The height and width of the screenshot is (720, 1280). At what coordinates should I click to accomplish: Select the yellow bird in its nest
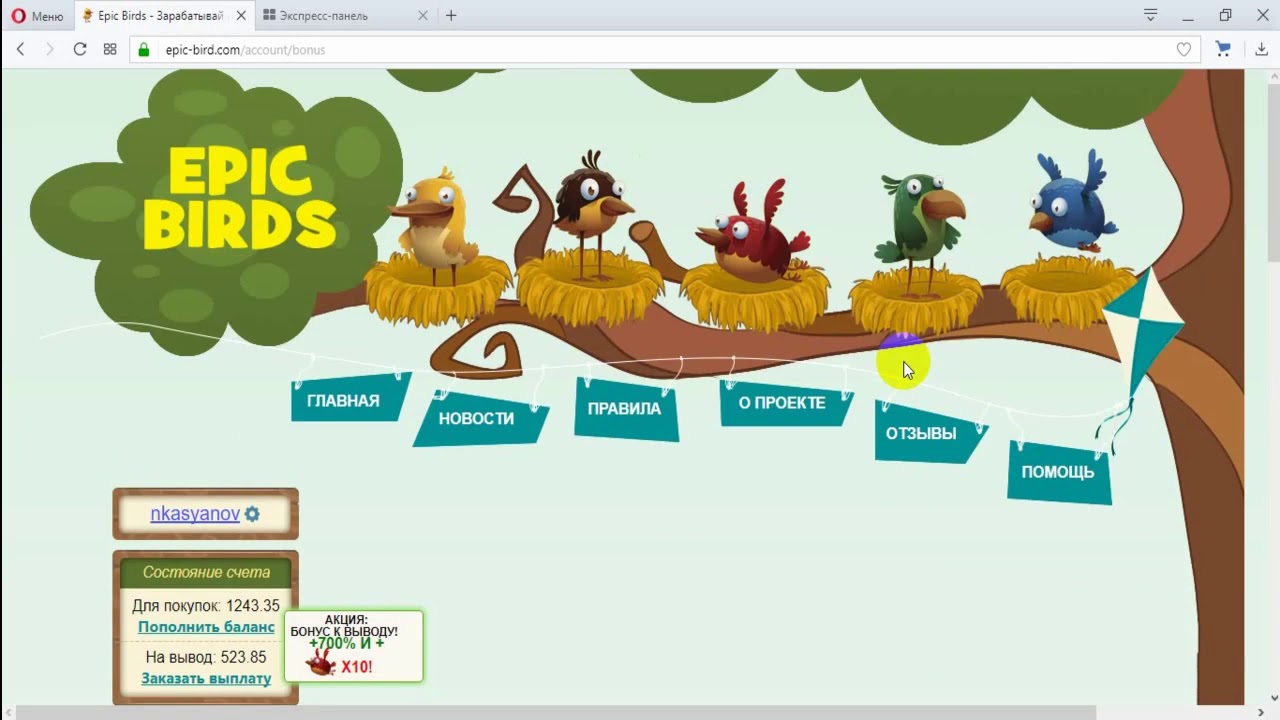[436, 248]
